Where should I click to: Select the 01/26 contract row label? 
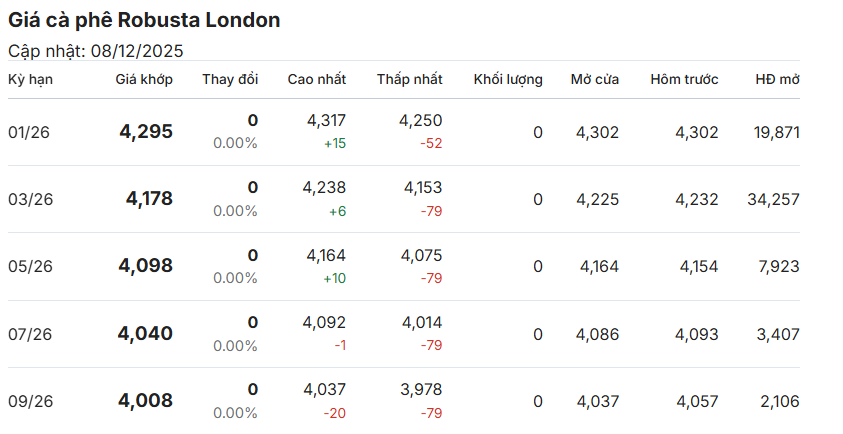tap(31, 132)
